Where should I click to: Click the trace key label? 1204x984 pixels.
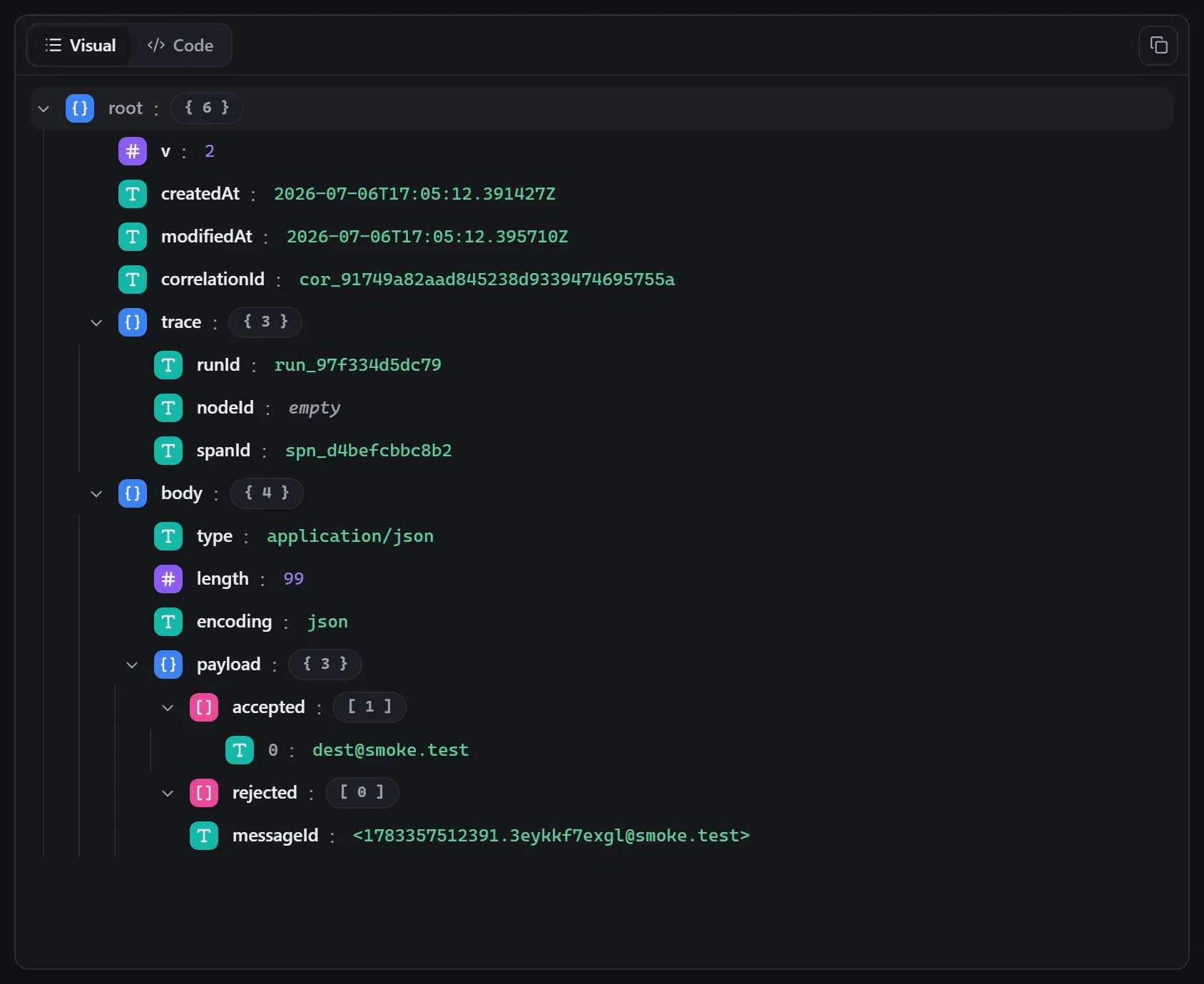coord(181,322)
